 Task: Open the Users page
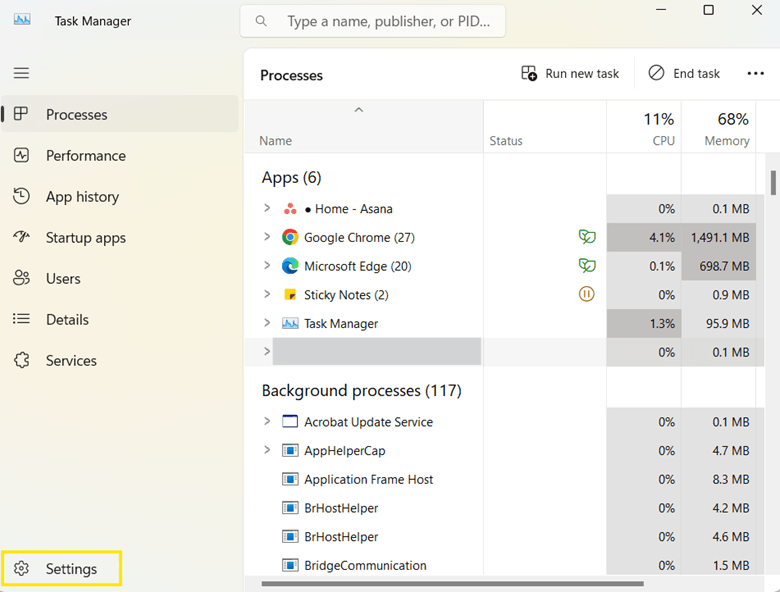pyautogui.click(x=119, y=278)
